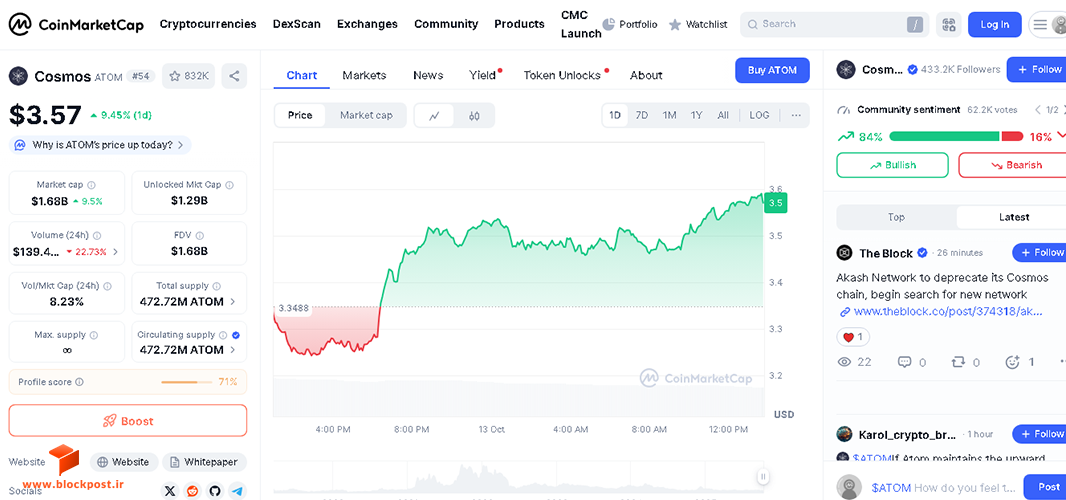This screenshot has width=1066, height=500.
Task: Click the Log In button
Action: click(995, 24)
